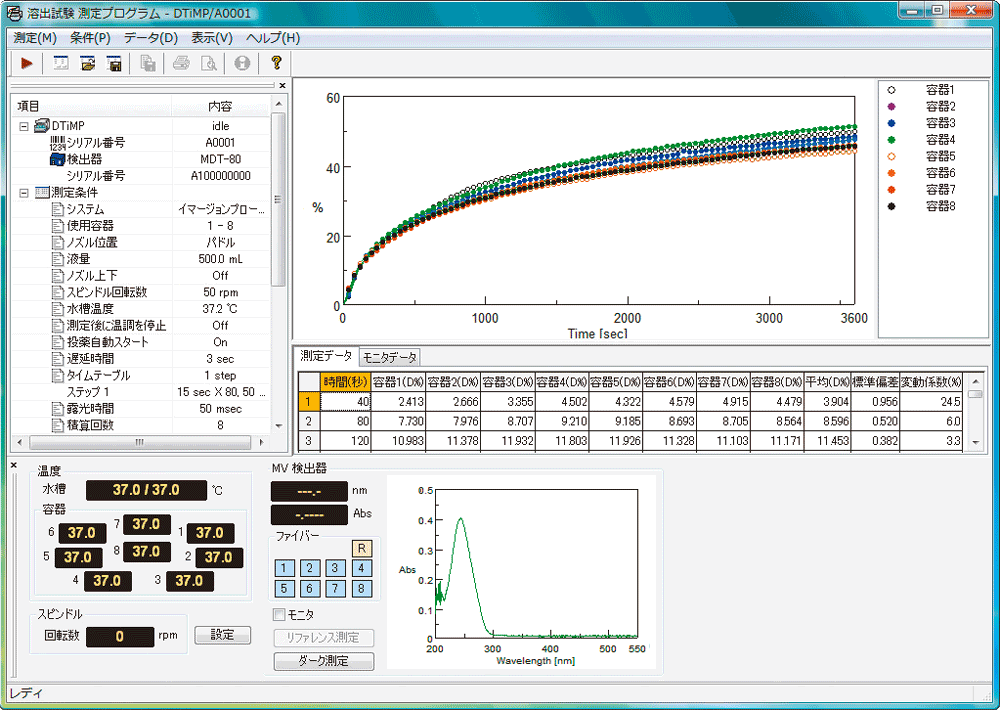Click the data table scroll-down arrow
The width and height of the screenshot is (1000, 710).
click(975, 441)
